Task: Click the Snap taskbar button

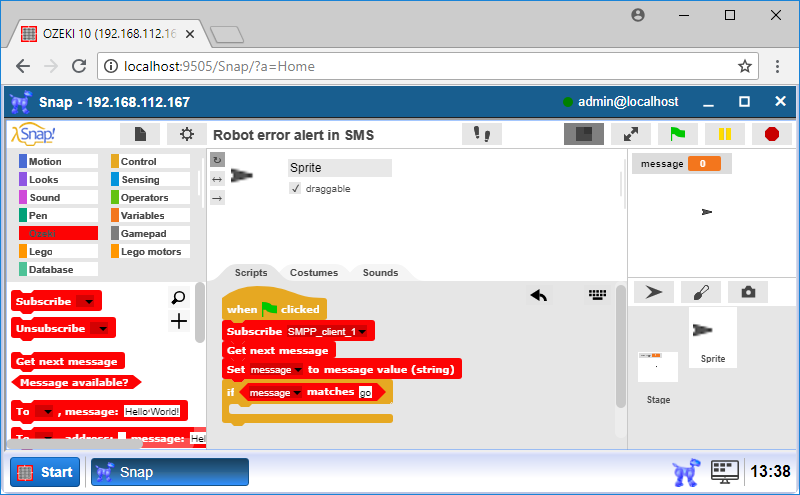Action: click(x=170, y=472)
